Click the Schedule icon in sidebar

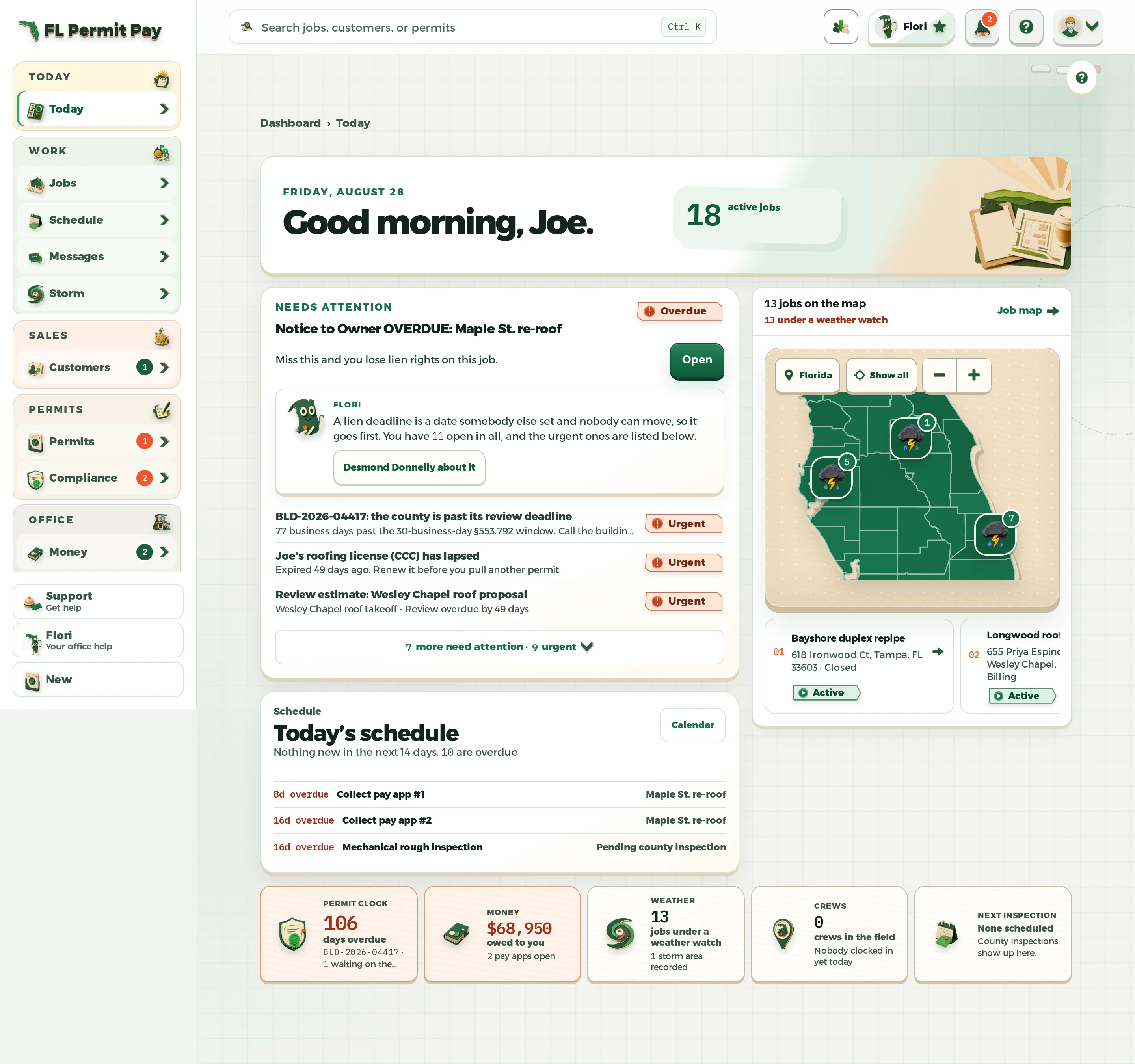pos(35,221)
